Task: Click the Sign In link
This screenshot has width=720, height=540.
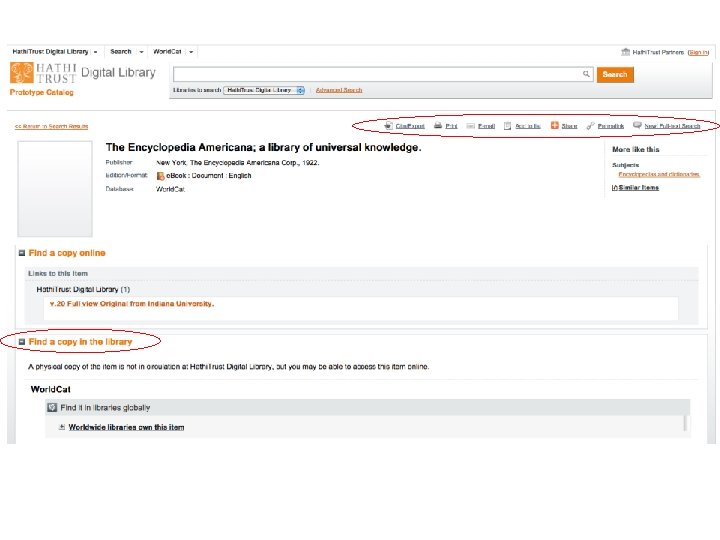Action: (x=698, y=52)
